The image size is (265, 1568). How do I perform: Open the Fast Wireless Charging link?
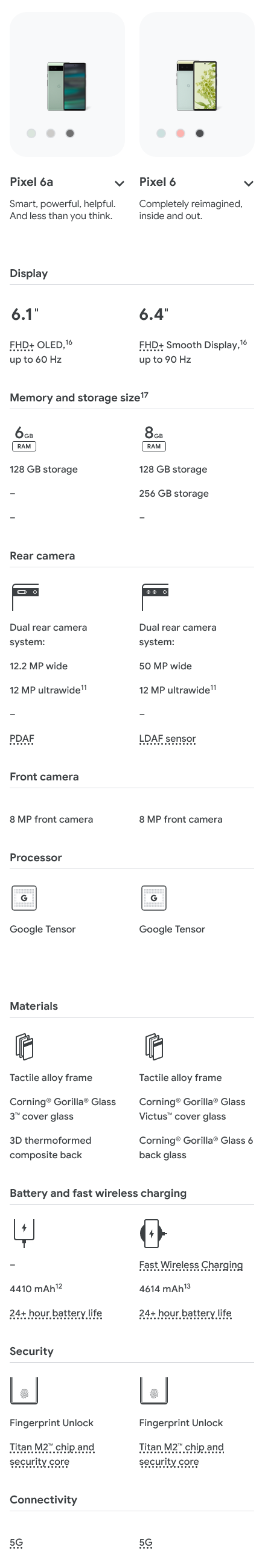(x=191, y=1265)
